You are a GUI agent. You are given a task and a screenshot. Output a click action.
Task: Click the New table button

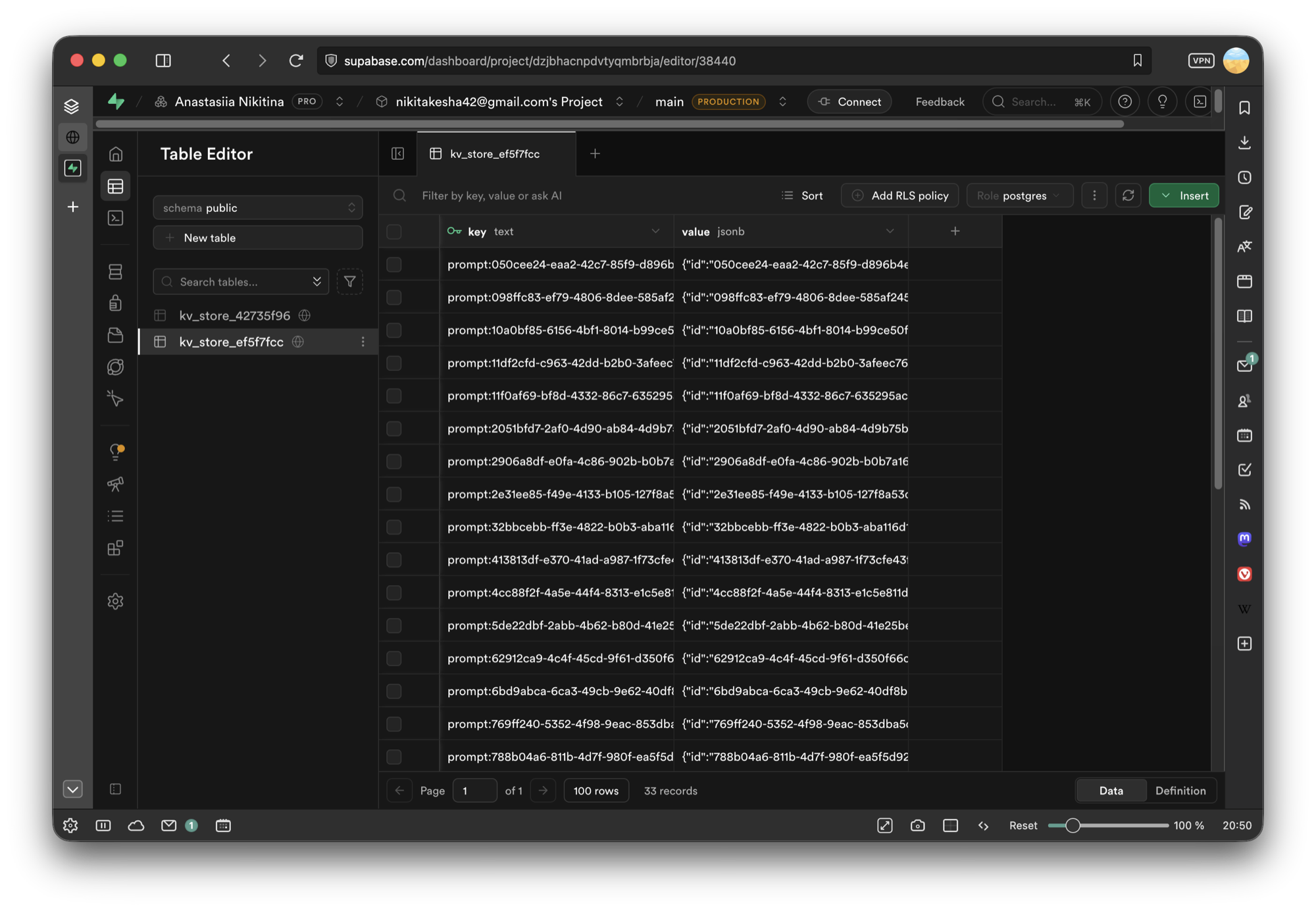258,238
